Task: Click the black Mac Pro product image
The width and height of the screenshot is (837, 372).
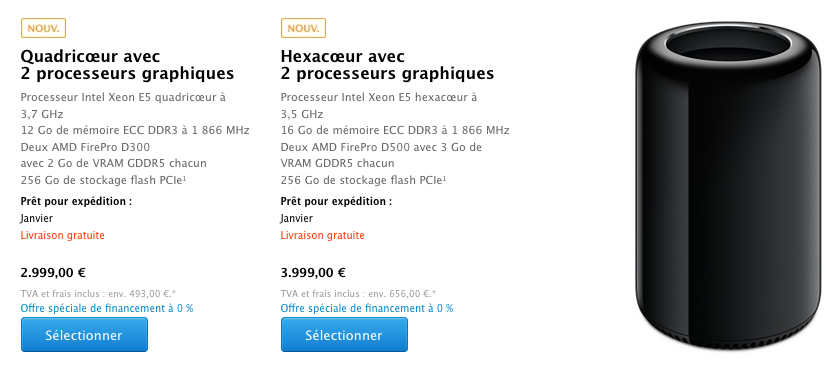Action: tap(728, 188)
